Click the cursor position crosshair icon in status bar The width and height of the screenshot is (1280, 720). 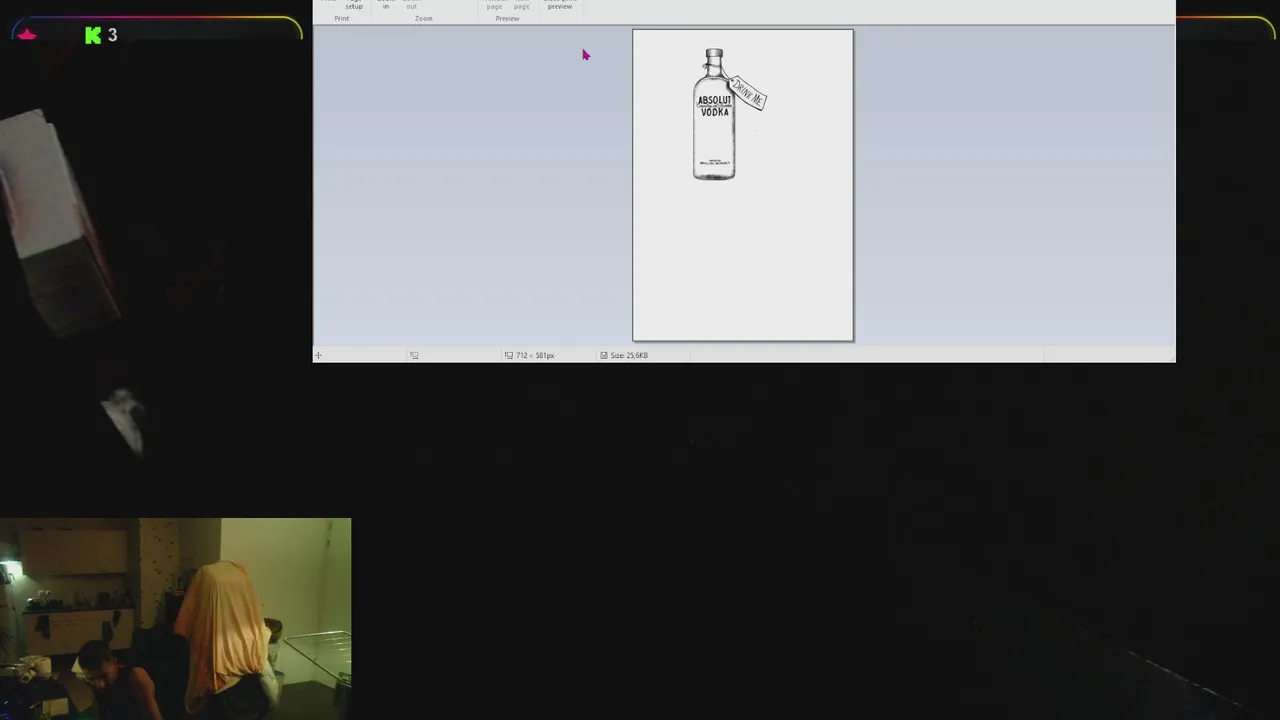tap(319, 355)
